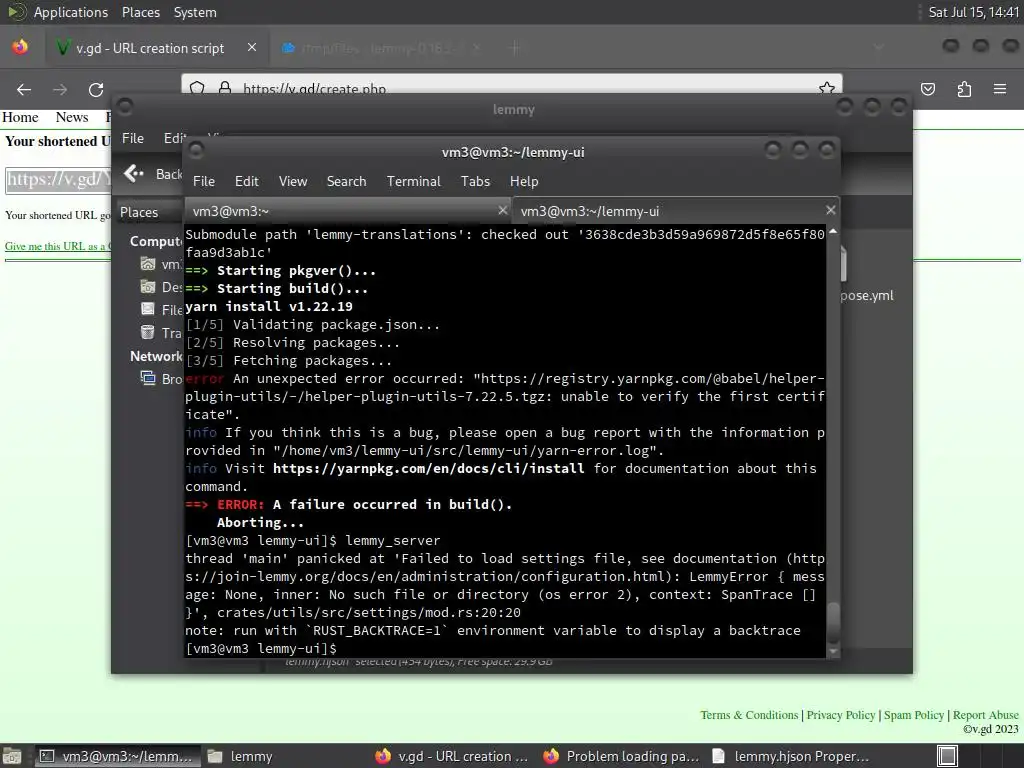1024x768 pixels.
Task: Select Trash icon in file manager sidebar
Action: [x=148, y=332]
